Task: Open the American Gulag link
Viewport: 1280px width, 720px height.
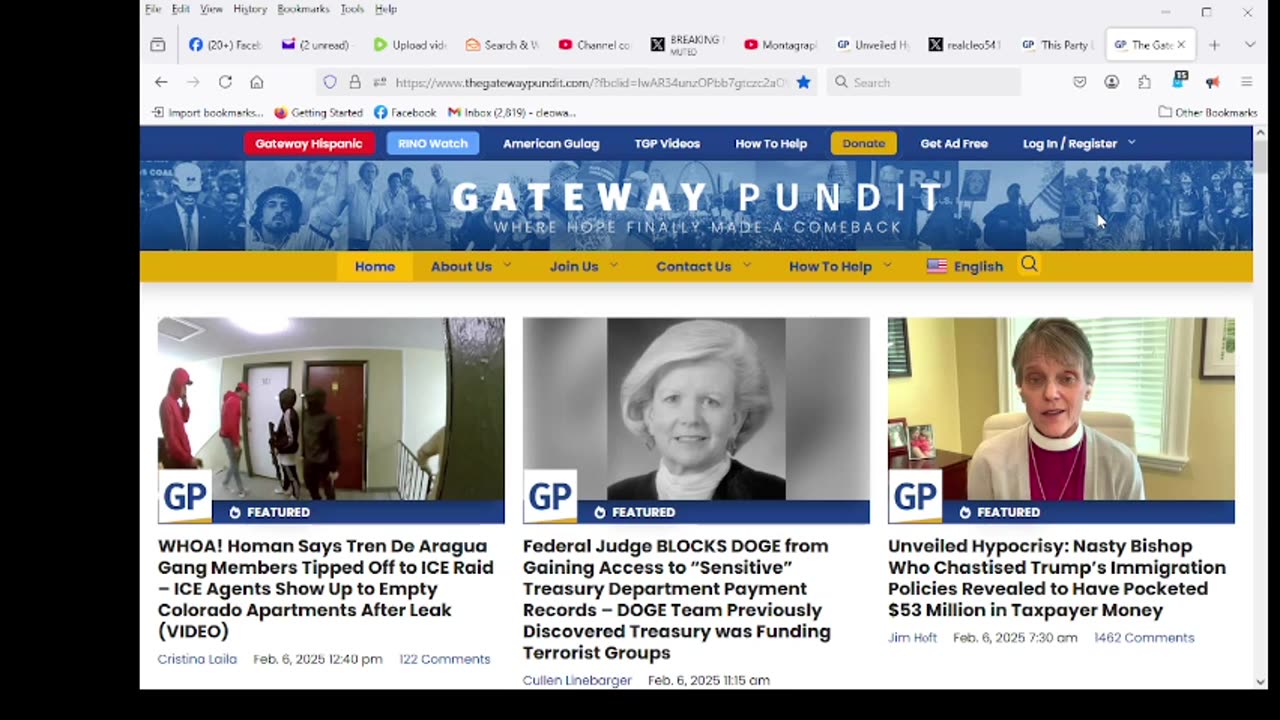Action: click(551, 143)
